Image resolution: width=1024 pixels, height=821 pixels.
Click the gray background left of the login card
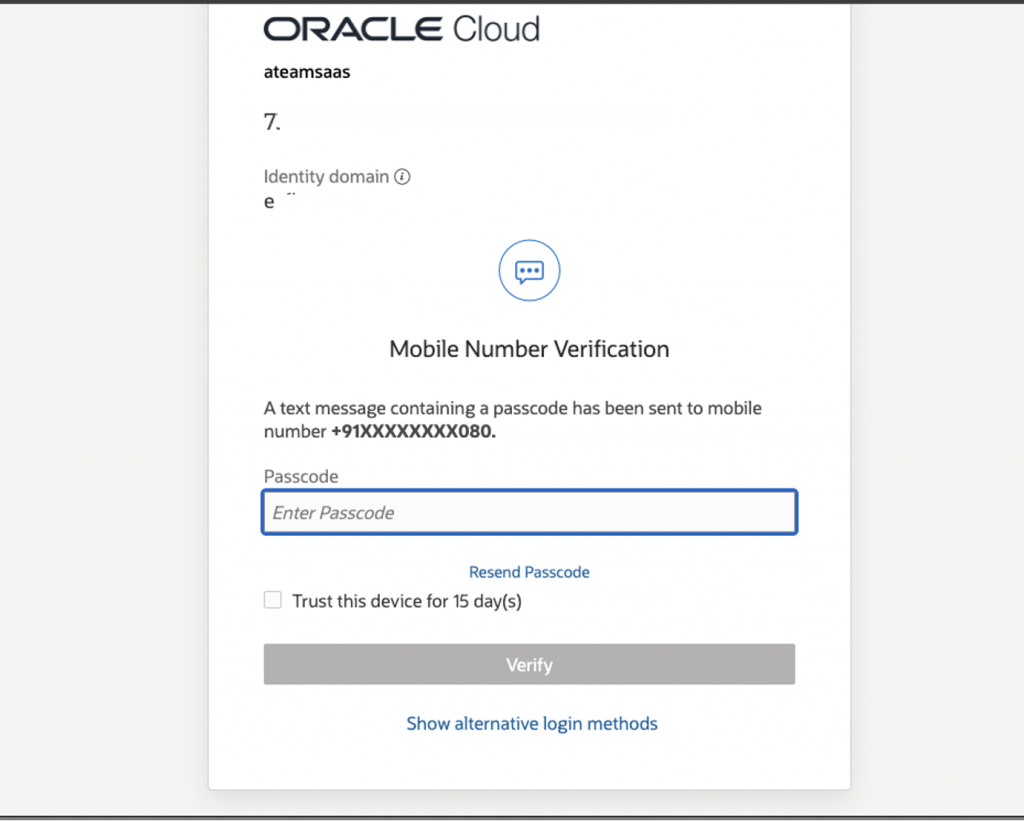point(100,400)
